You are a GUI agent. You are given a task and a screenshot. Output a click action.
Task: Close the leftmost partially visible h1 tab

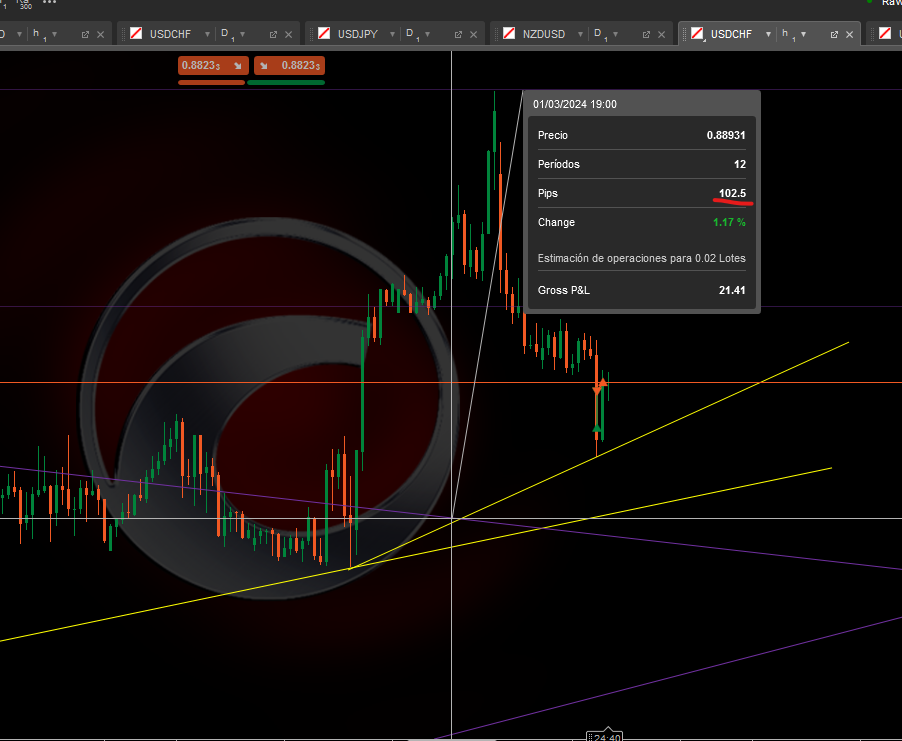(x=101, y=35)
